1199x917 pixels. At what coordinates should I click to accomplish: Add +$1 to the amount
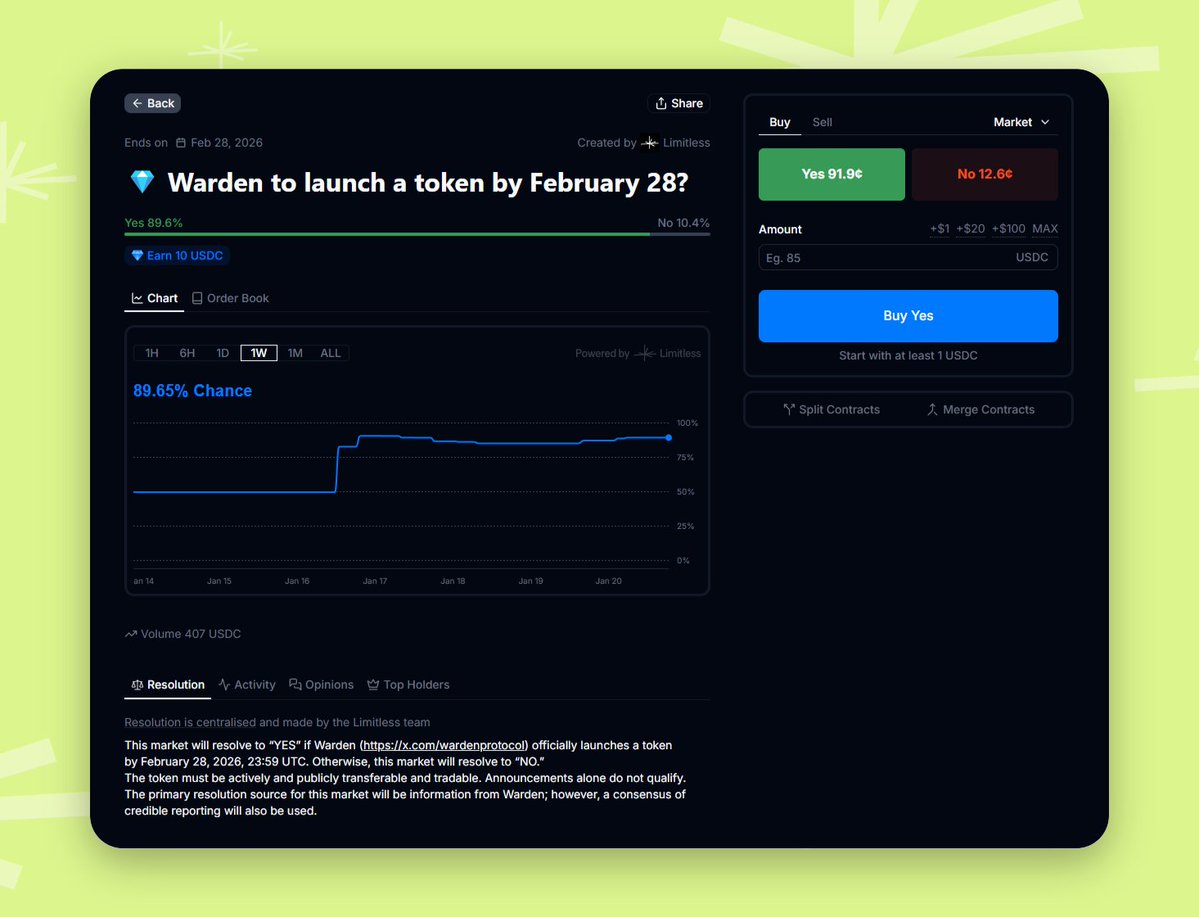[940, 229]
